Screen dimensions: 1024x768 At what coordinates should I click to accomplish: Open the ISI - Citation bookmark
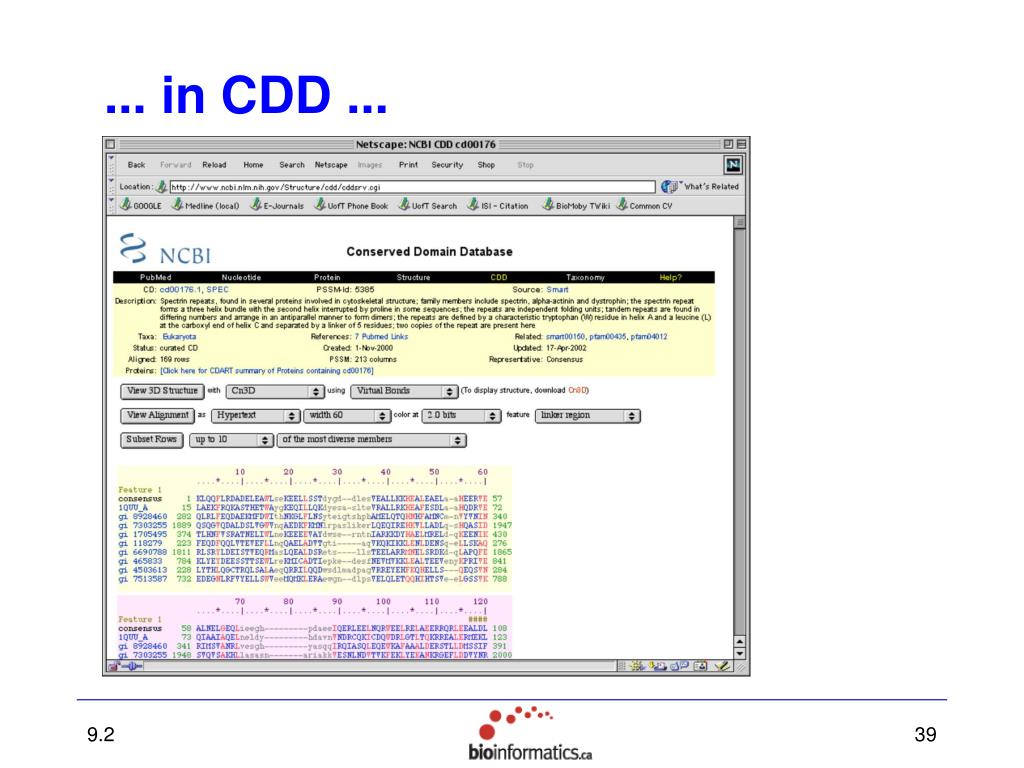pos(498,206)
